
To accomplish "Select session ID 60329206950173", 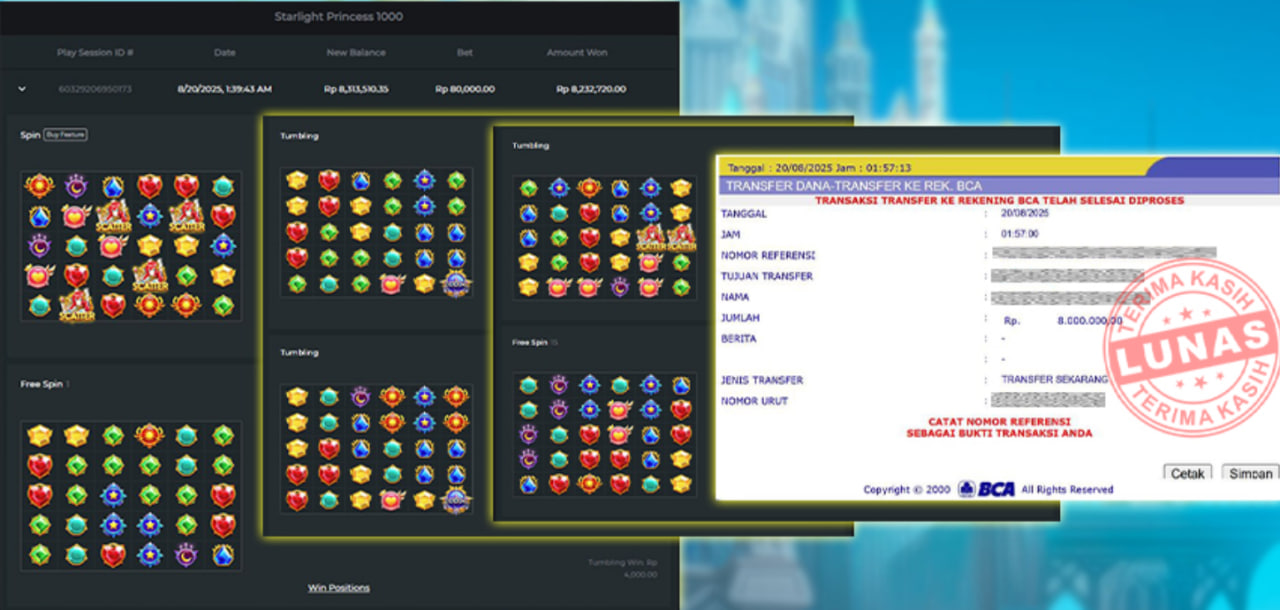I will [95, 89].
